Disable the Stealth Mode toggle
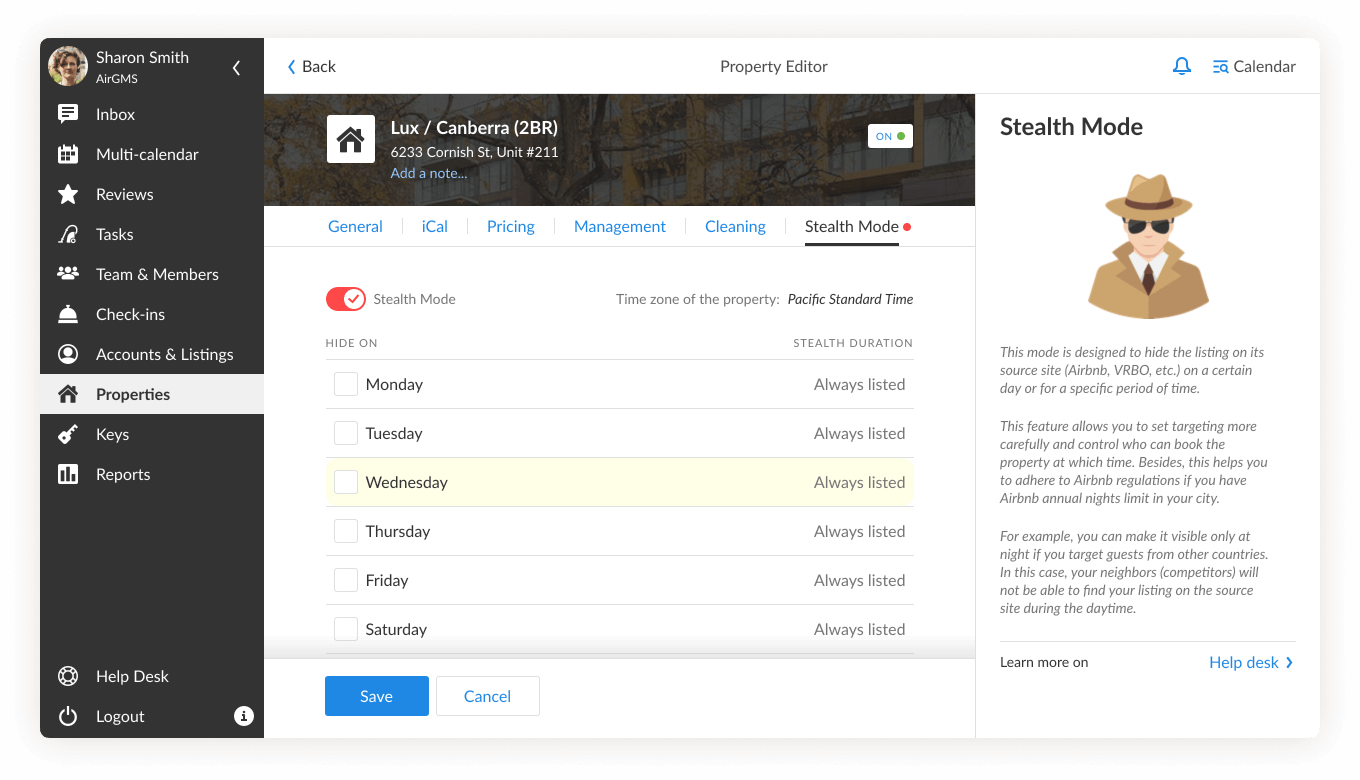The image size is (1360, 780). point(345,299)
